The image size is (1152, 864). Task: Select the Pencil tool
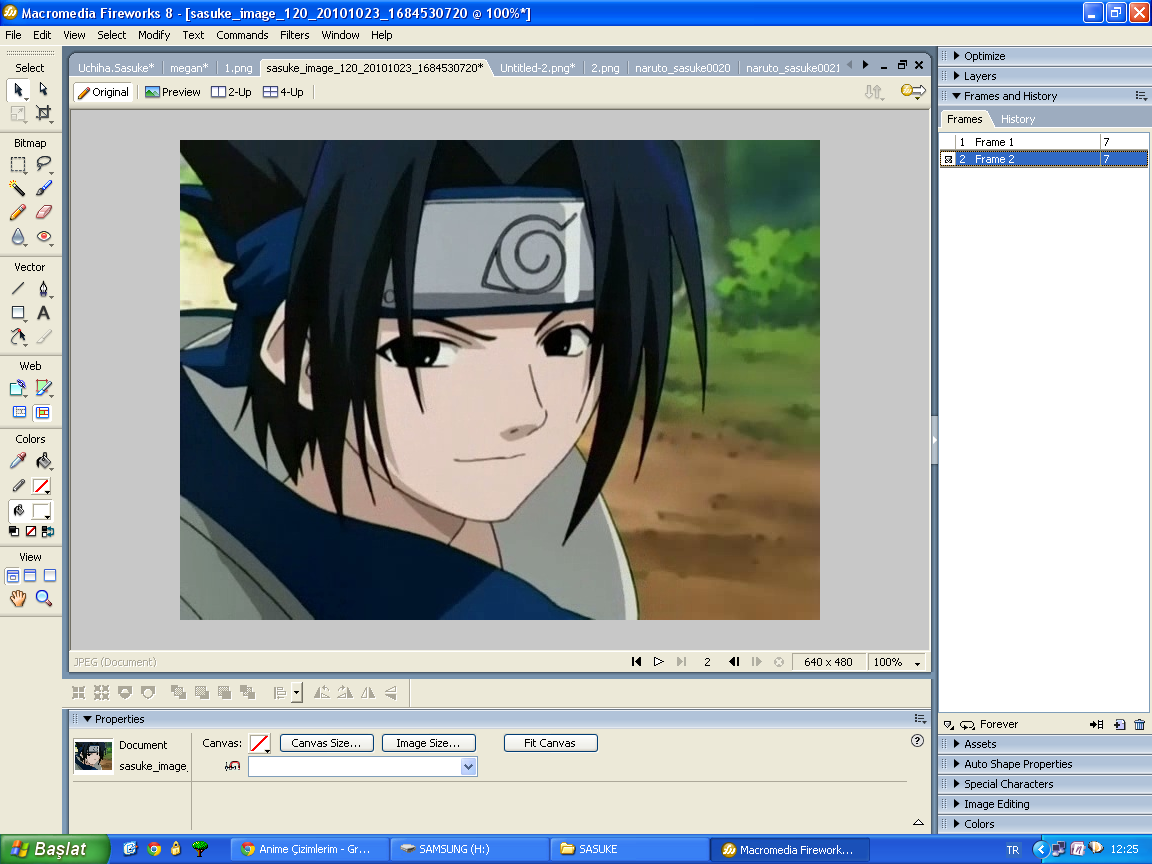18,212
